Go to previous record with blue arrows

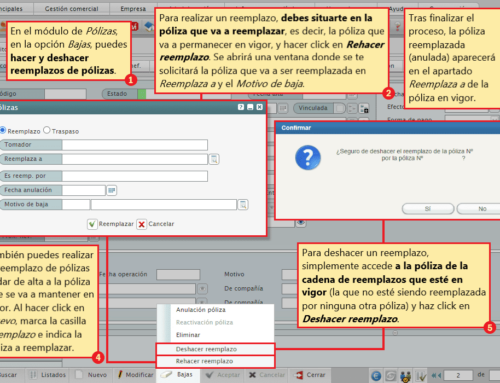(436, 376)
